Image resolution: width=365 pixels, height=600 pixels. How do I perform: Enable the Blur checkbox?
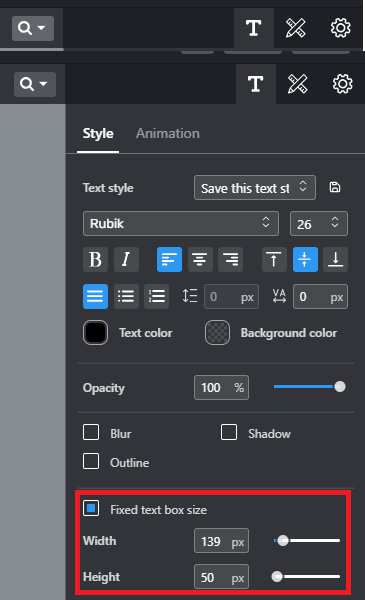coord(91,432)
